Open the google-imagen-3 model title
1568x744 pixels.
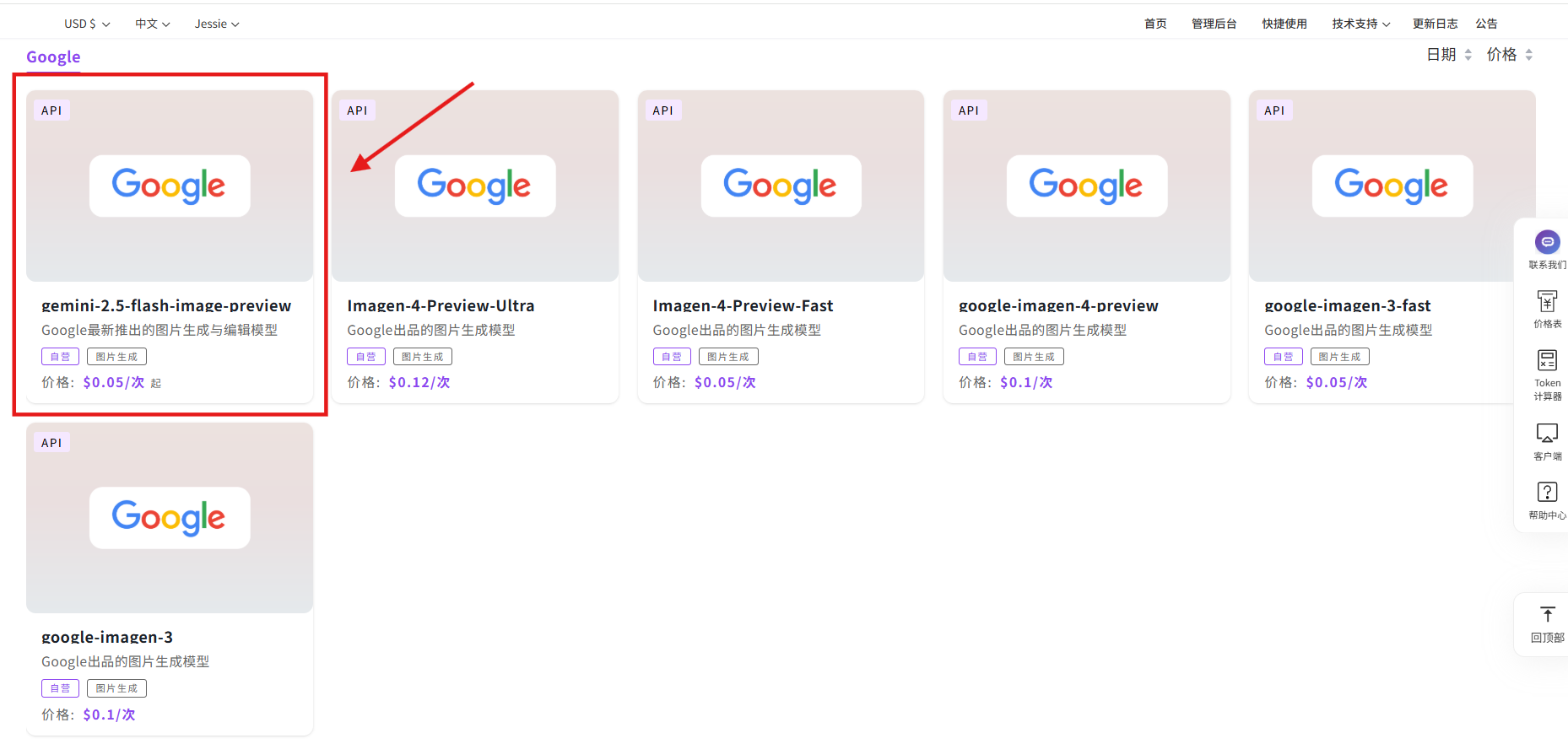tap(107, 637)
